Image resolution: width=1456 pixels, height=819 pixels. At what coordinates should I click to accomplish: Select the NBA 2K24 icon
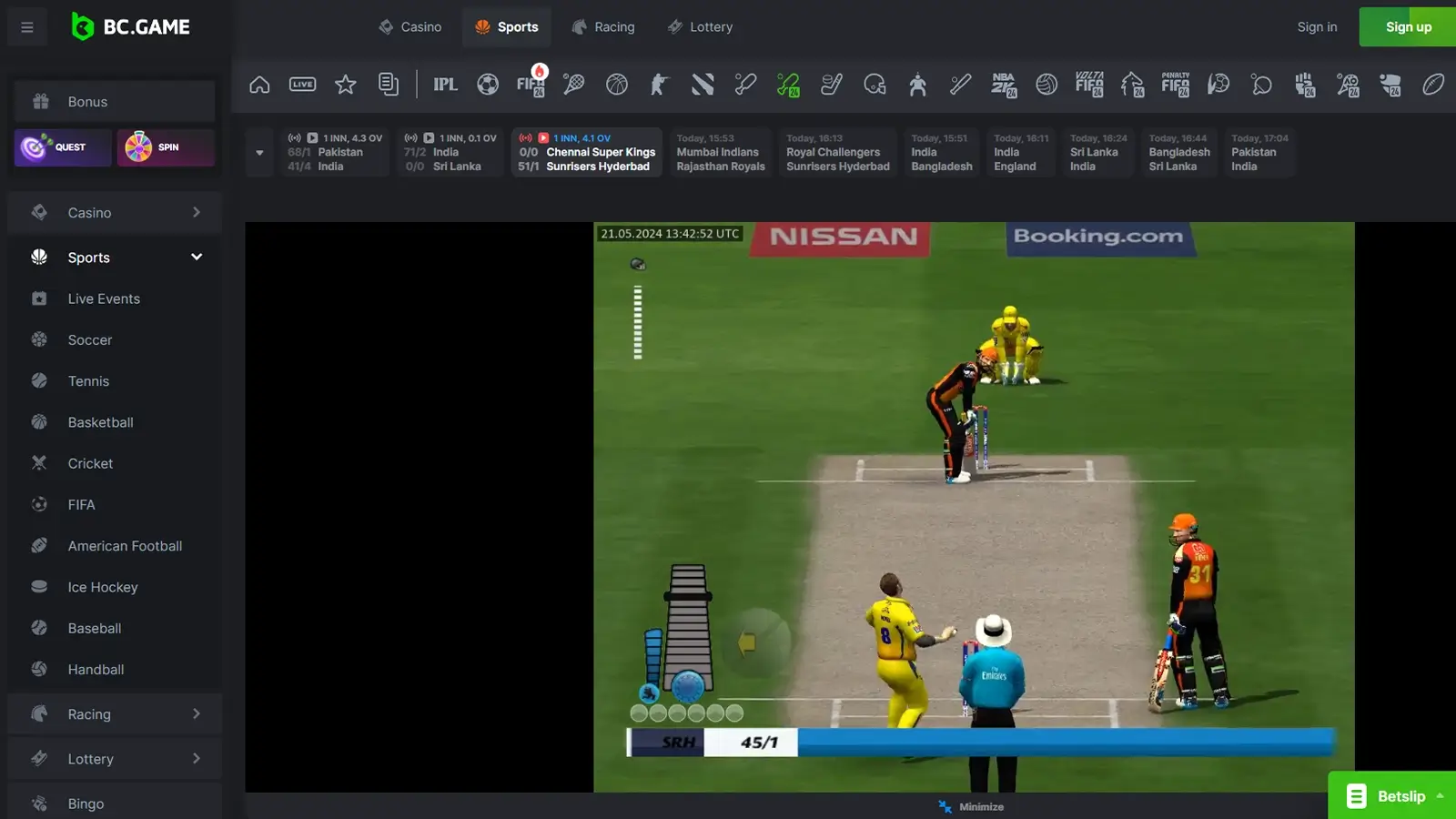(x=1004, y=85)
